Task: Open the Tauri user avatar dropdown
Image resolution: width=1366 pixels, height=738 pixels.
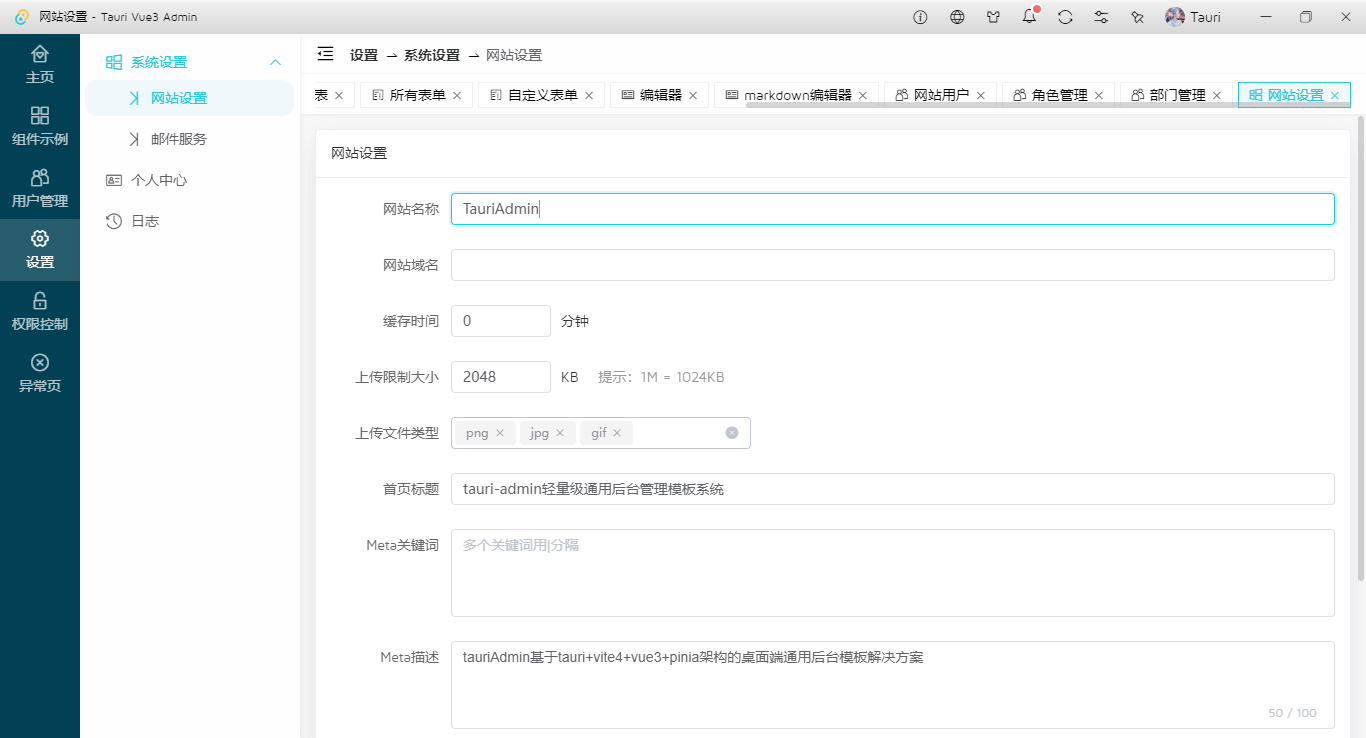Action: 1192,16
